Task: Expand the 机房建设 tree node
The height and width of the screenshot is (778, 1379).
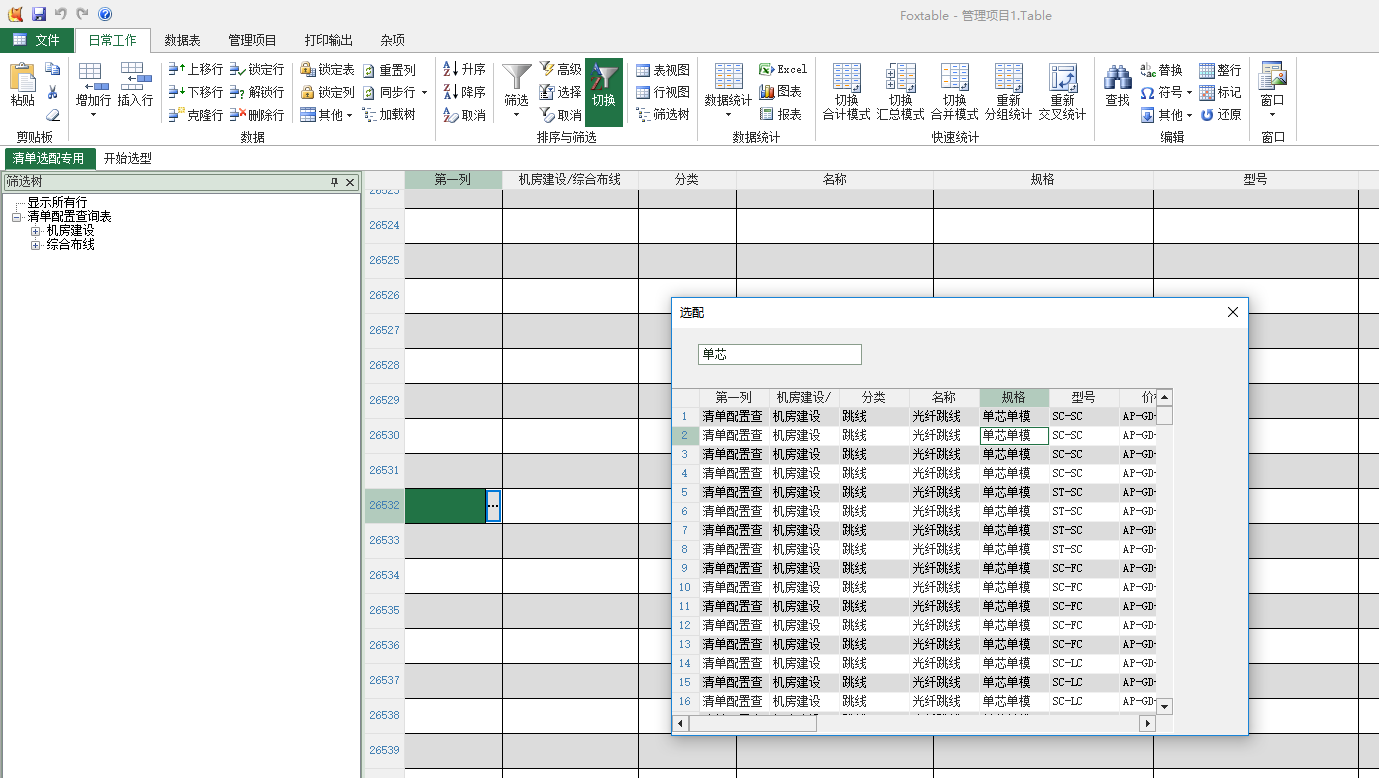Action: pos(36,231)
